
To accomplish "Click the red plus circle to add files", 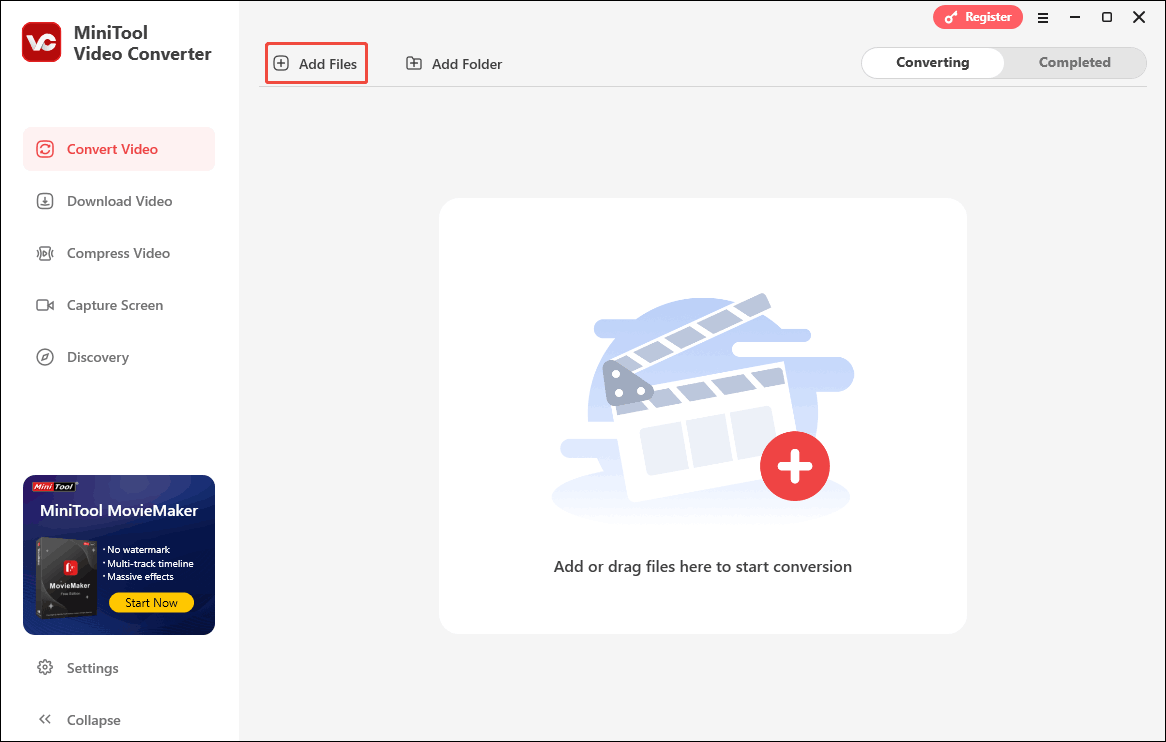I will coord(794,466).
